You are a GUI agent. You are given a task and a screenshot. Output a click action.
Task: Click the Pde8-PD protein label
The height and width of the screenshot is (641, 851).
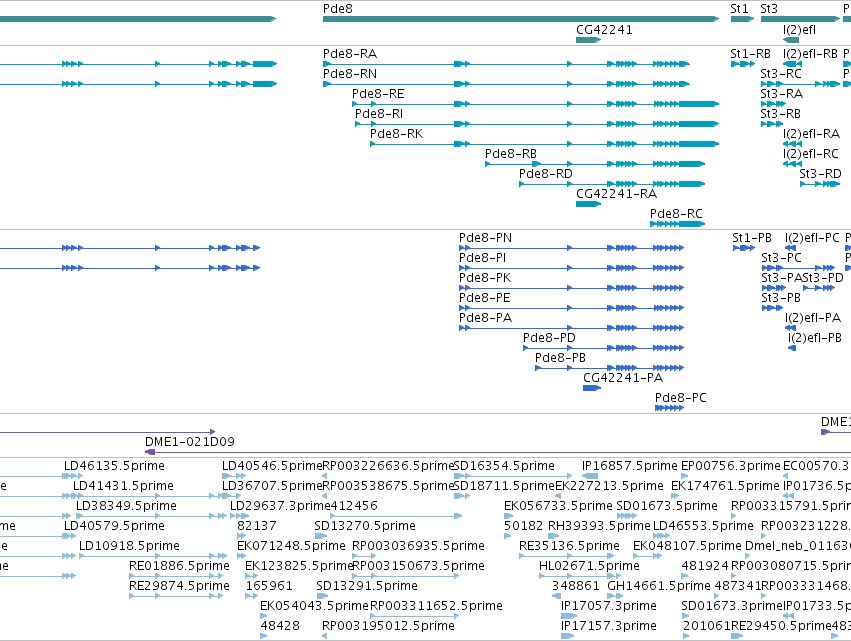coord(549,338)
